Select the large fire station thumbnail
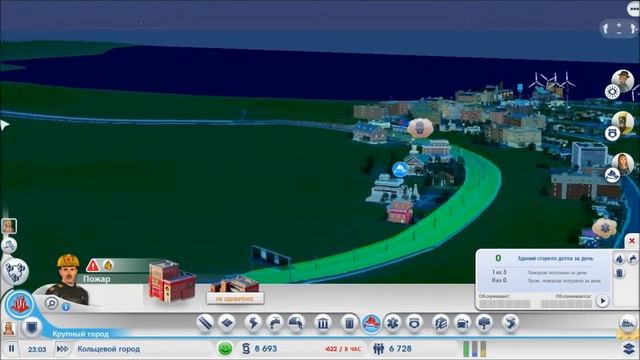This screenshot has width=640, height=360. pos(171,281)
